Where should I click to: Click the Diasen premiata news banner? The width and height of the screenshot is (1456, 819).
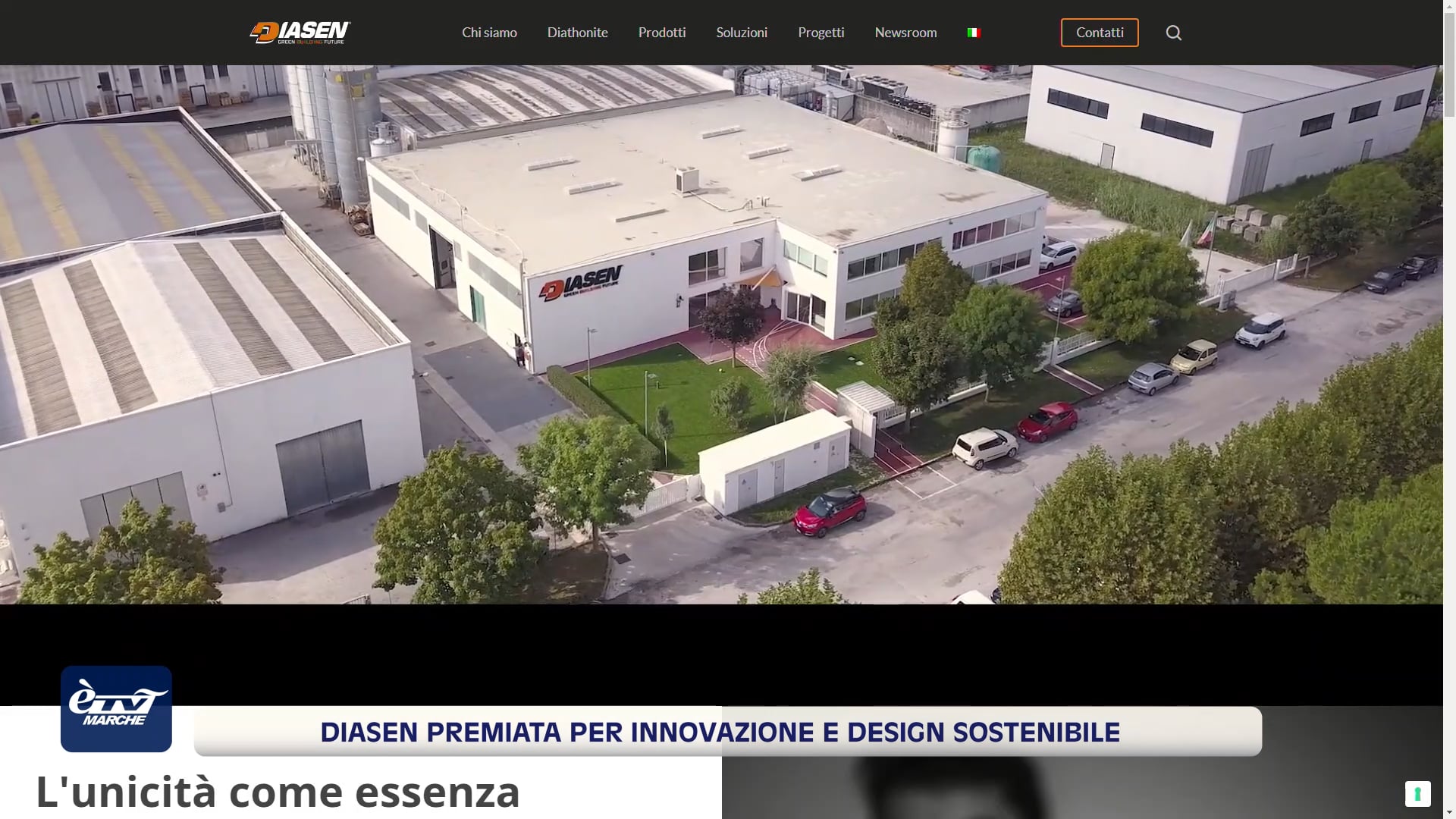click(728, 732)
